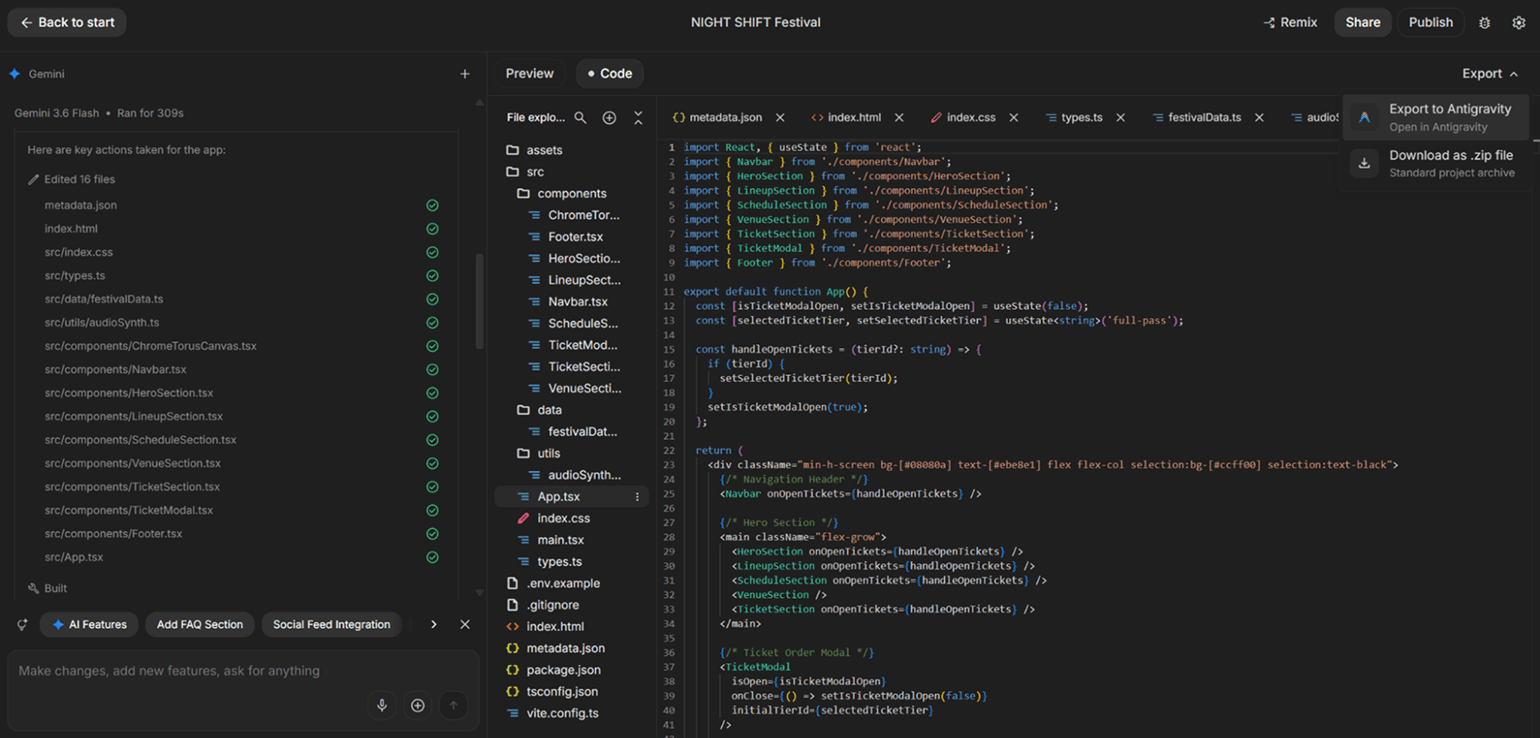Start a new chat with plus icon
This screenshot has width=1540, height=738.
pos(464,74)
